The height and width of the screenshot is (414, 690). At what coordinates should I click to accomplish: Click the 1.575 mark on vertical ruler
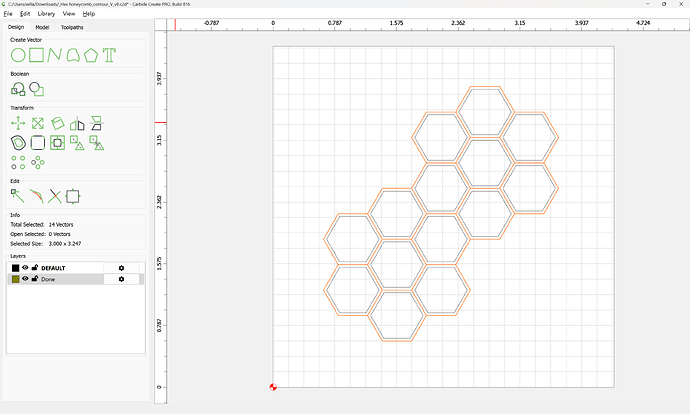[159, 263]
